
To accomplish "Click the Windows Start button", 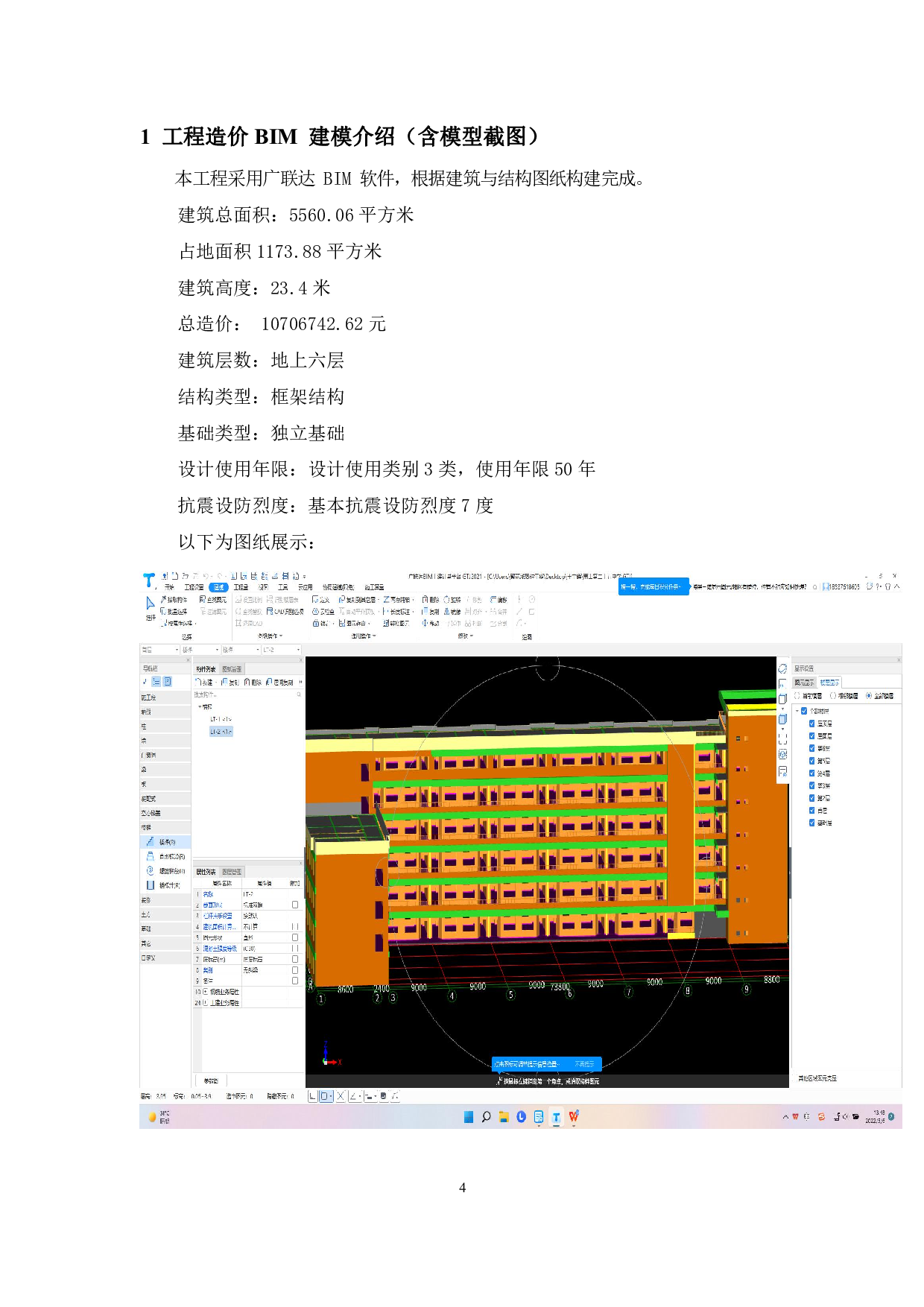I will [x=469, y=1116].
